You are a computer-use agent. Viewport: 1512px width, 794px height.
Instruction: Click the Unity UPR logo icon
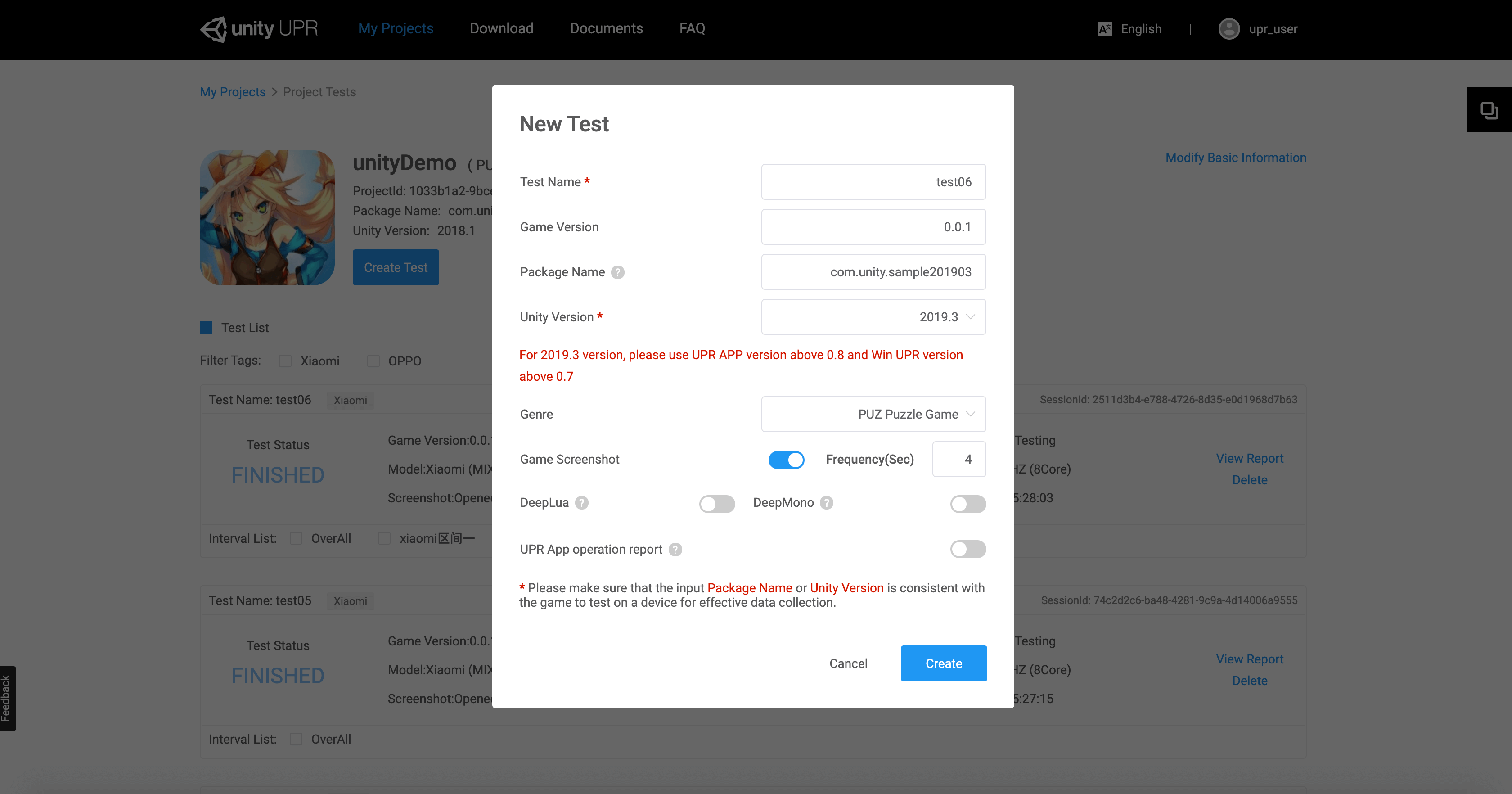point(214,29)
